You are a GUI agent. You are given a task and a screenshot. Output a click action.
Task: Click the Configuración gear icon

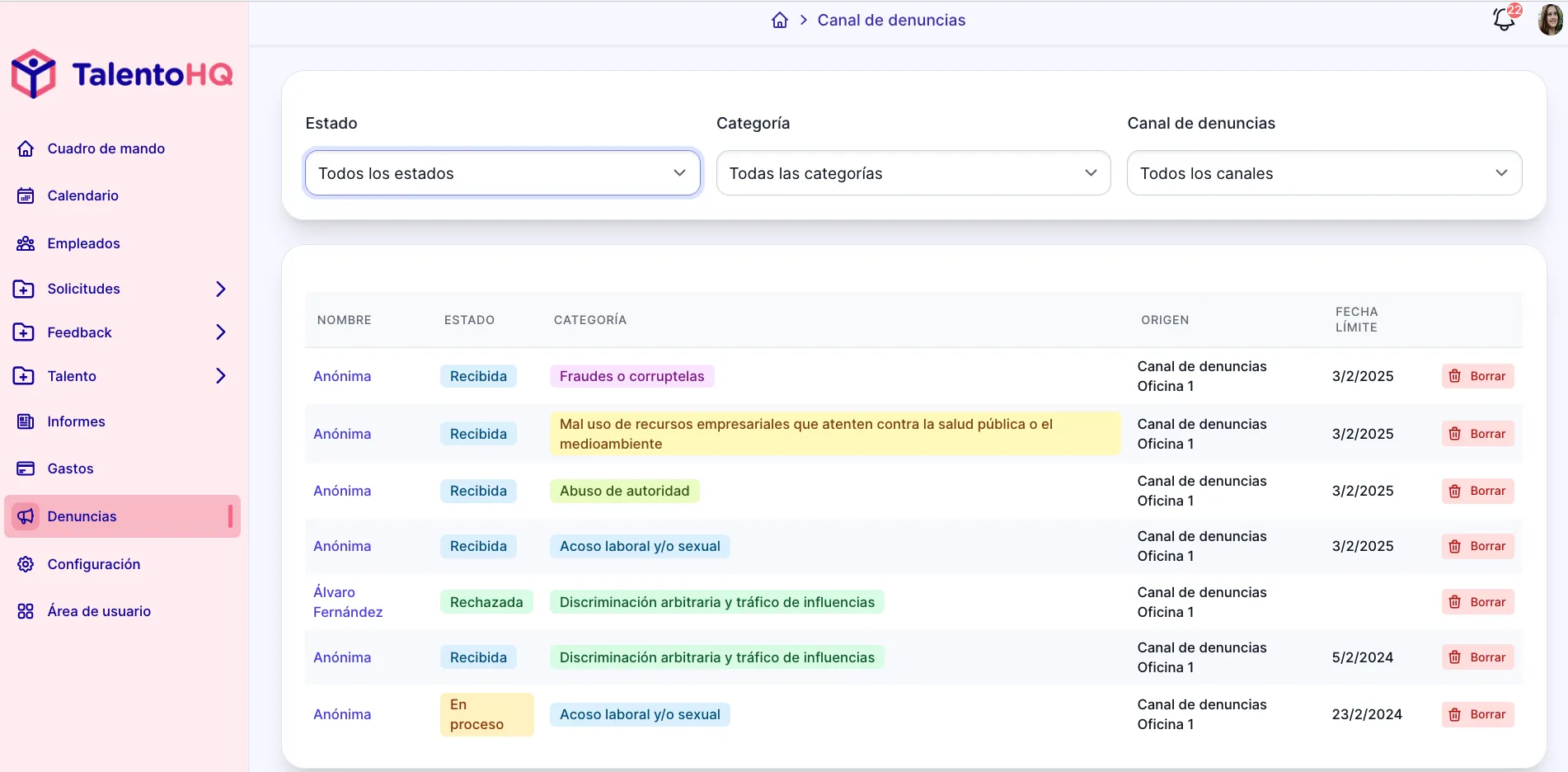point(26,564)
